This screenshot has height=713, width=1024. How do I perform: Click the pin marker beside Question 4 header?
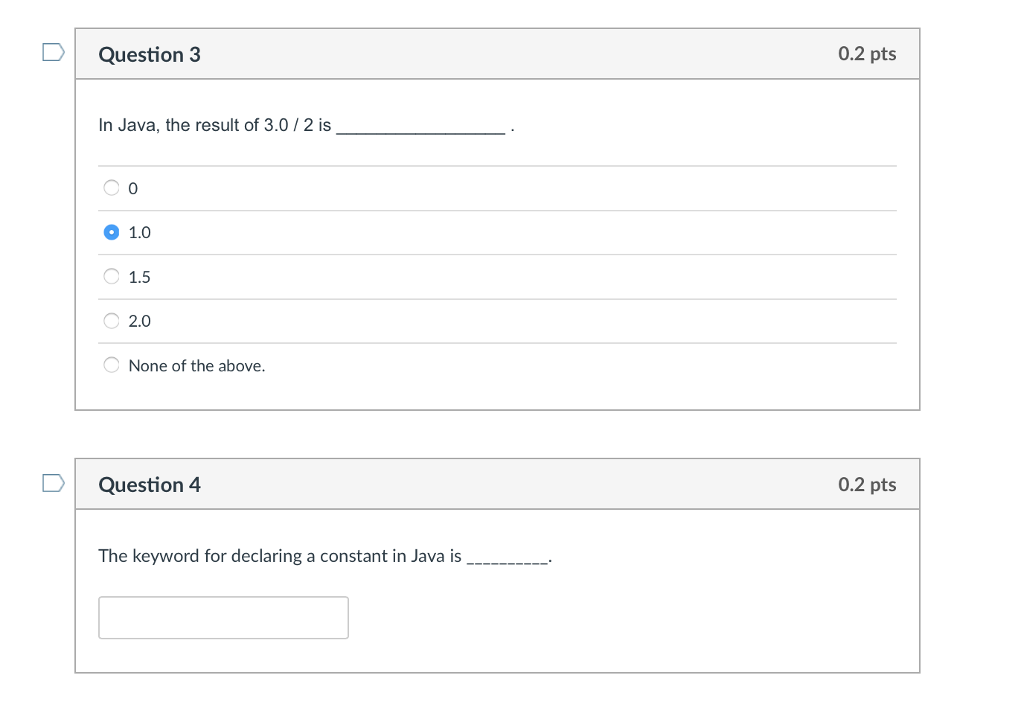[53, 483]
